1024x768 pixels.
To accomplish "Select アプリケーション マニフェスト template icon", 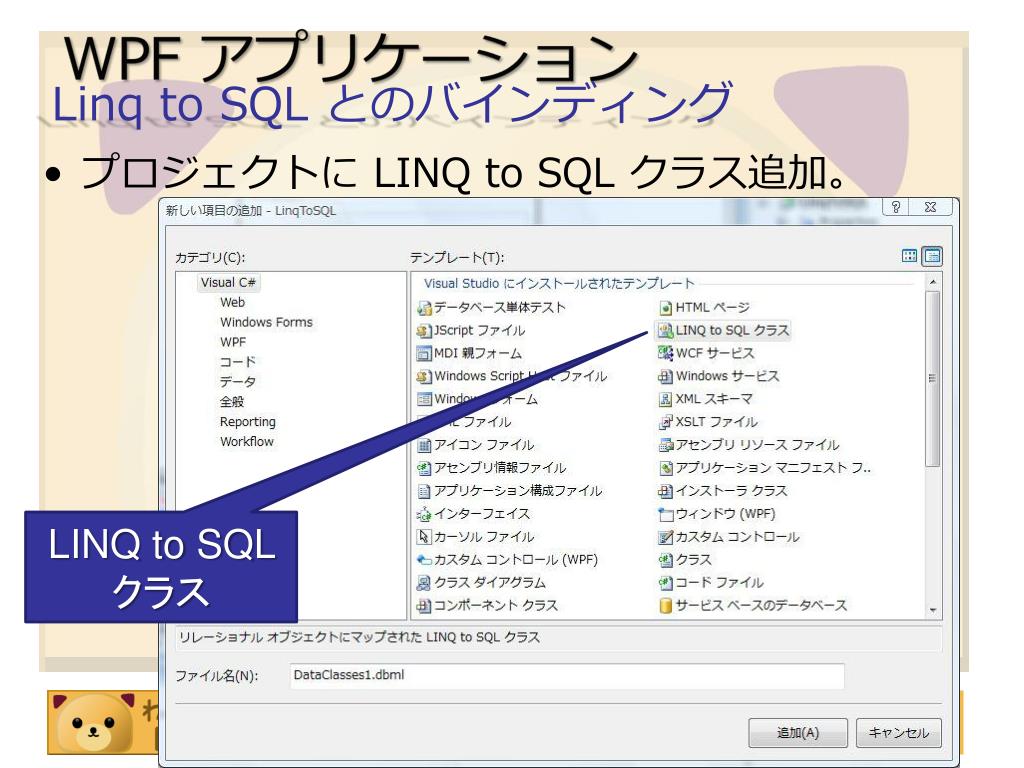I will [665, 468].
